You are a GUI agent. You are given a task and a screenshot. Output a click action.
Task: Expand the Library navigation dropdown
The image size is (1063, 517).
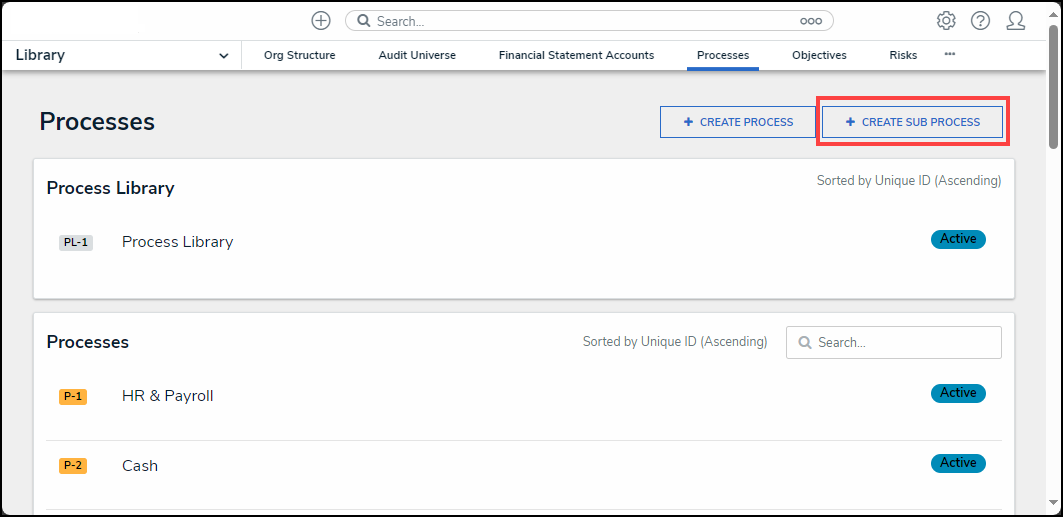point(223,56)
